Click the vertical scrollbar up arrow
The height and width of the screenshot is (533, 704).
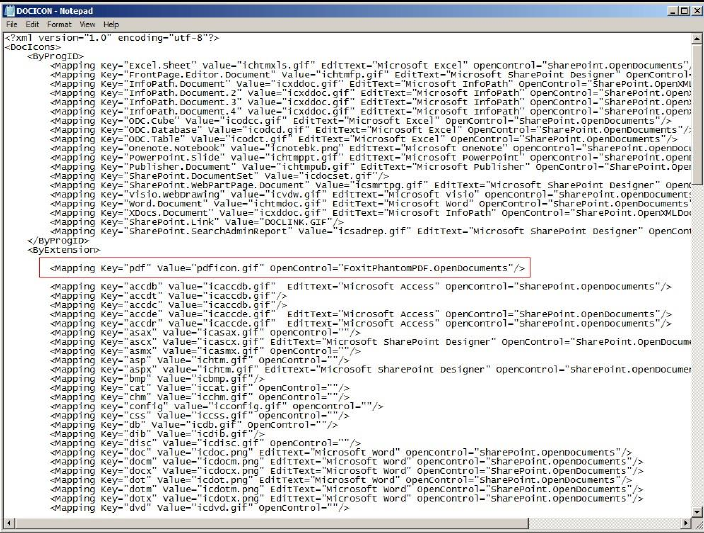696,39
